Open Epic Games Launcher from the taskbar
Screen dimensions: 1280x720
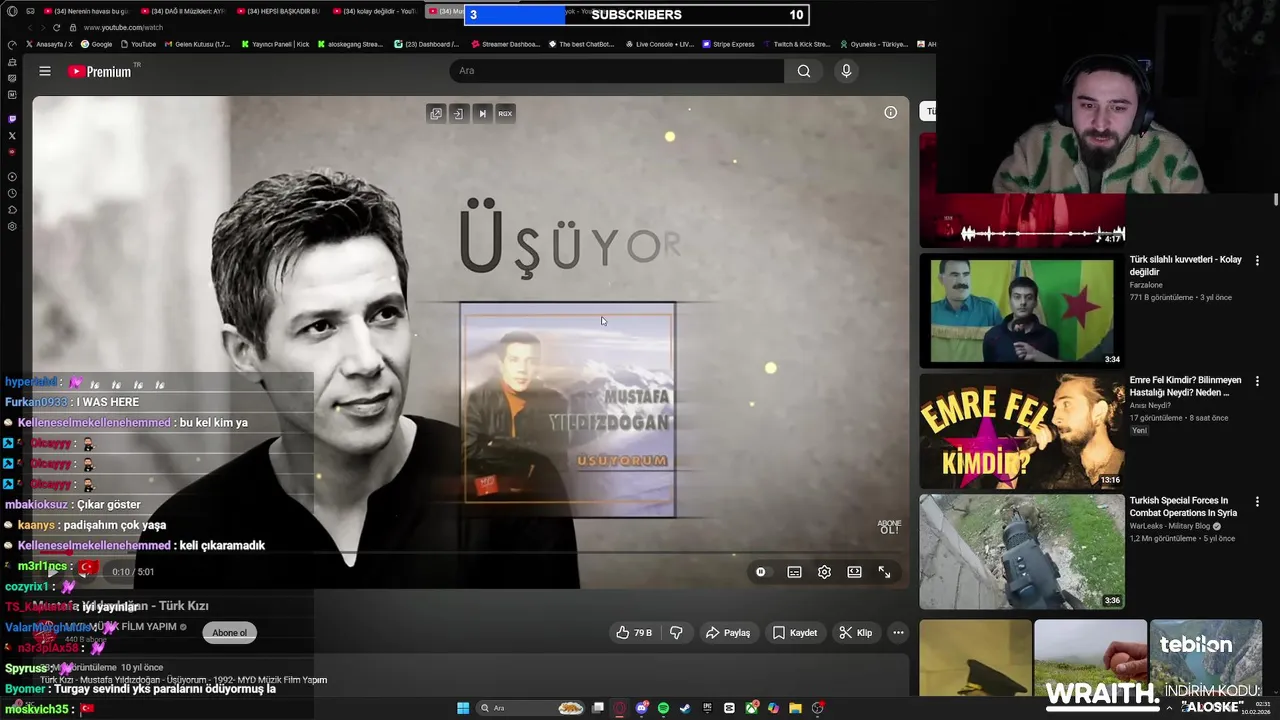(x=707, y=708)
